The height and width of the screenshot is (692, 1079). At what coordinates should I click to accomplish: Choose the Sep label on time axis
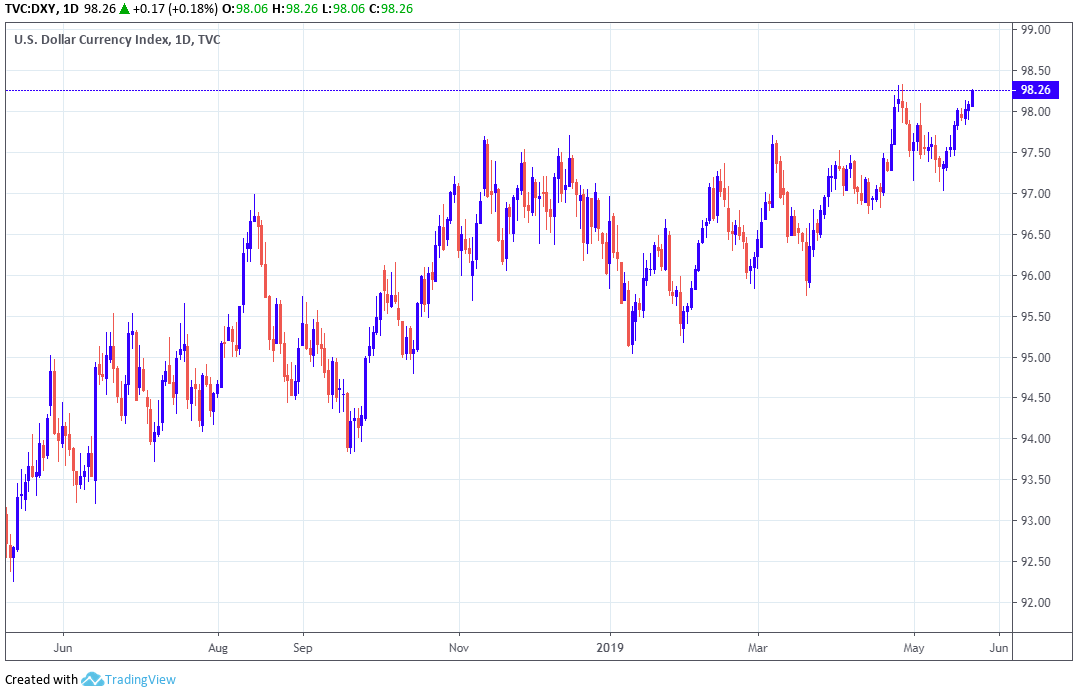pyautogui.click(x=303, y=647)
